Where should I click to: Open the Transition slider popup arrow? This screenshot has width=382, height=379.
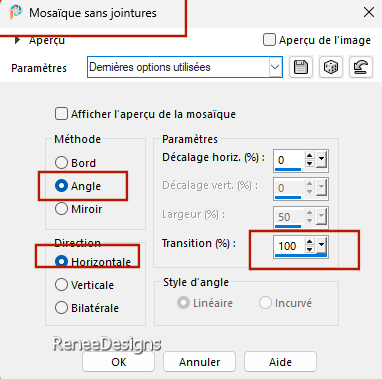(x=321, y=245)
